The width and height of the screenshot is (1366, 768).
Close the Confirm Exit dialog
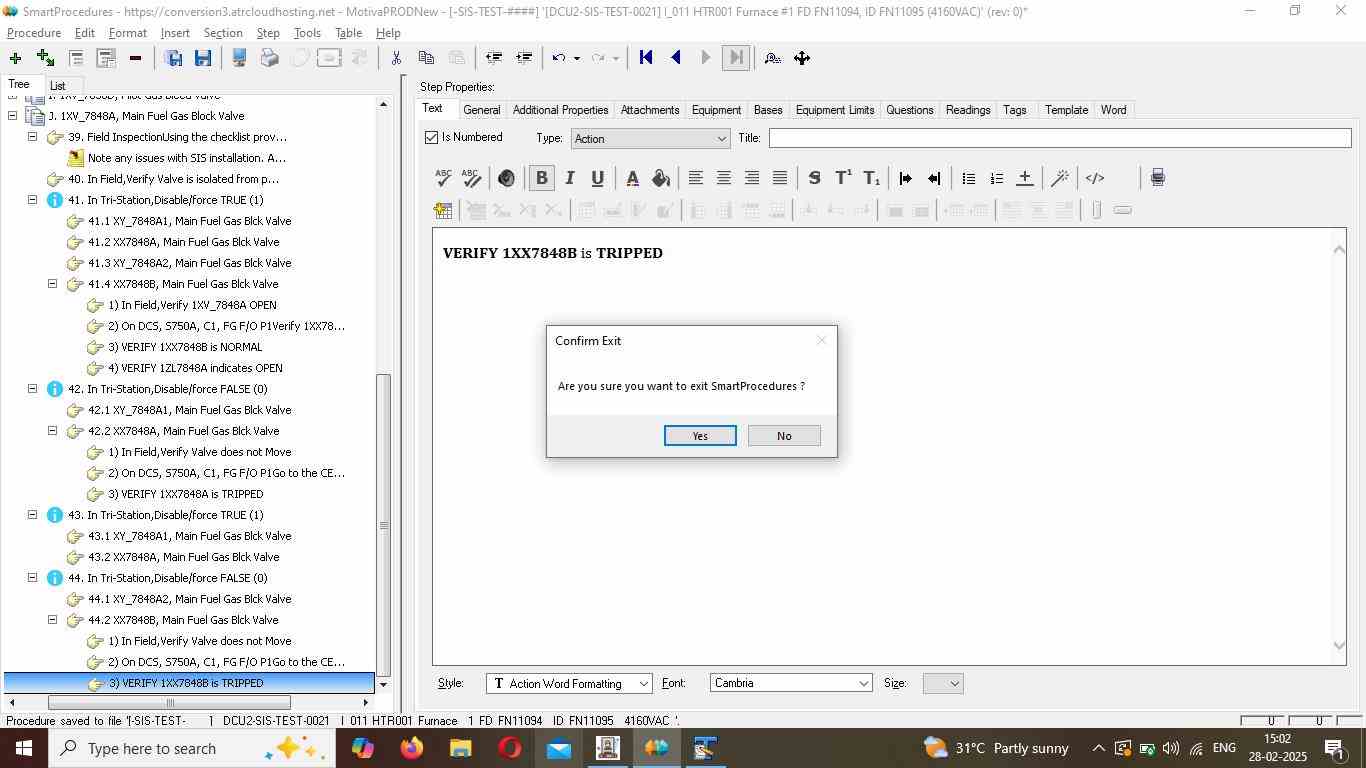821,340
